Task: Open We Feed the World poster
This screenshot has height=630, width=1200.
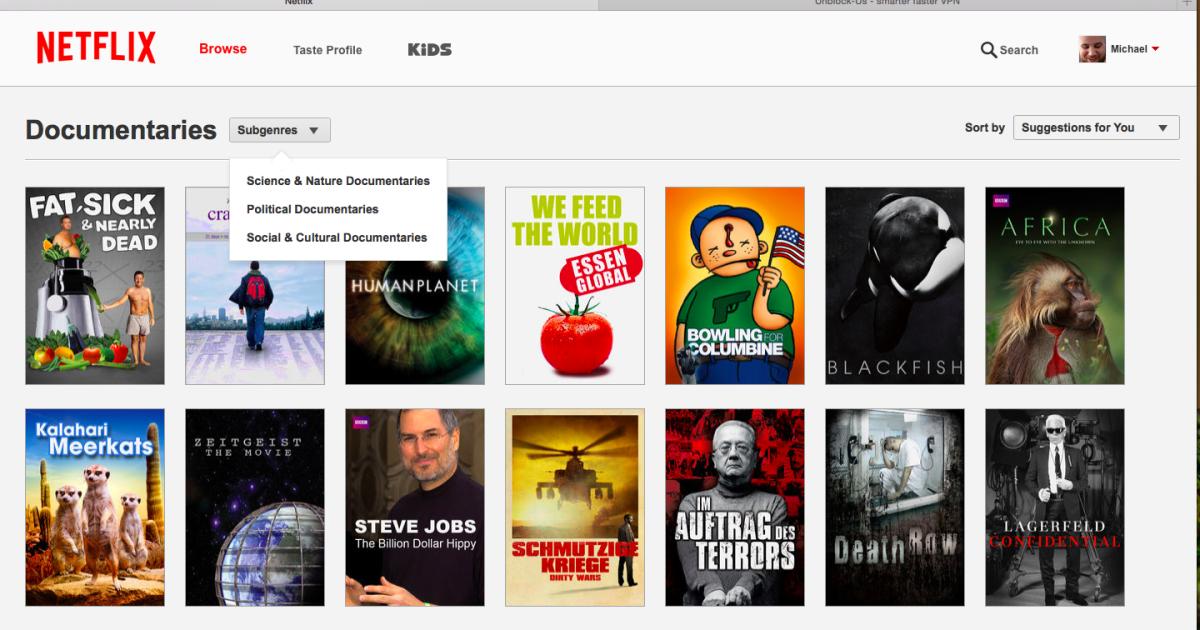Action: coord(575,286)
